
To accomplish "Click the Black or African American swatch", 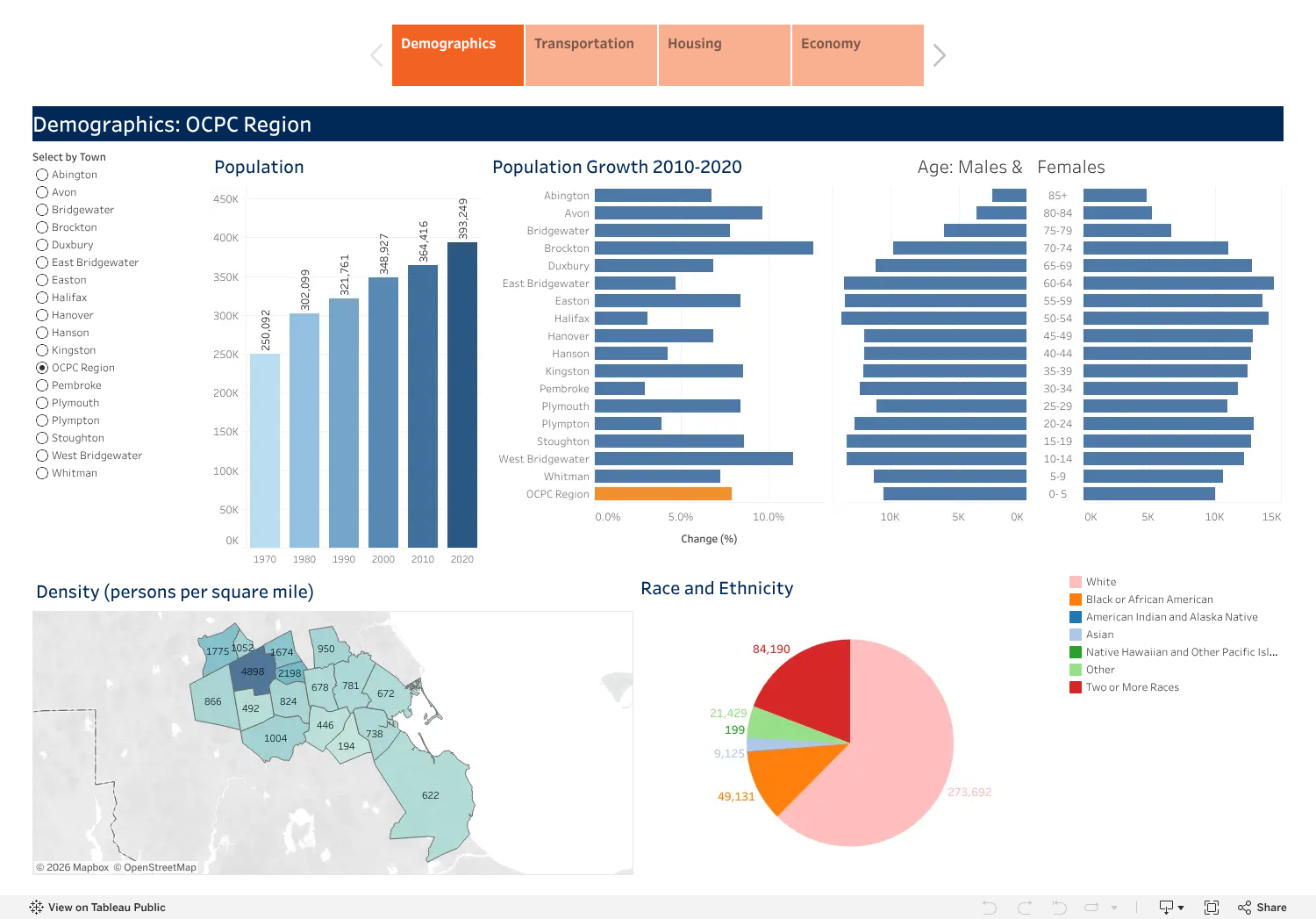I will [1076, 600].
